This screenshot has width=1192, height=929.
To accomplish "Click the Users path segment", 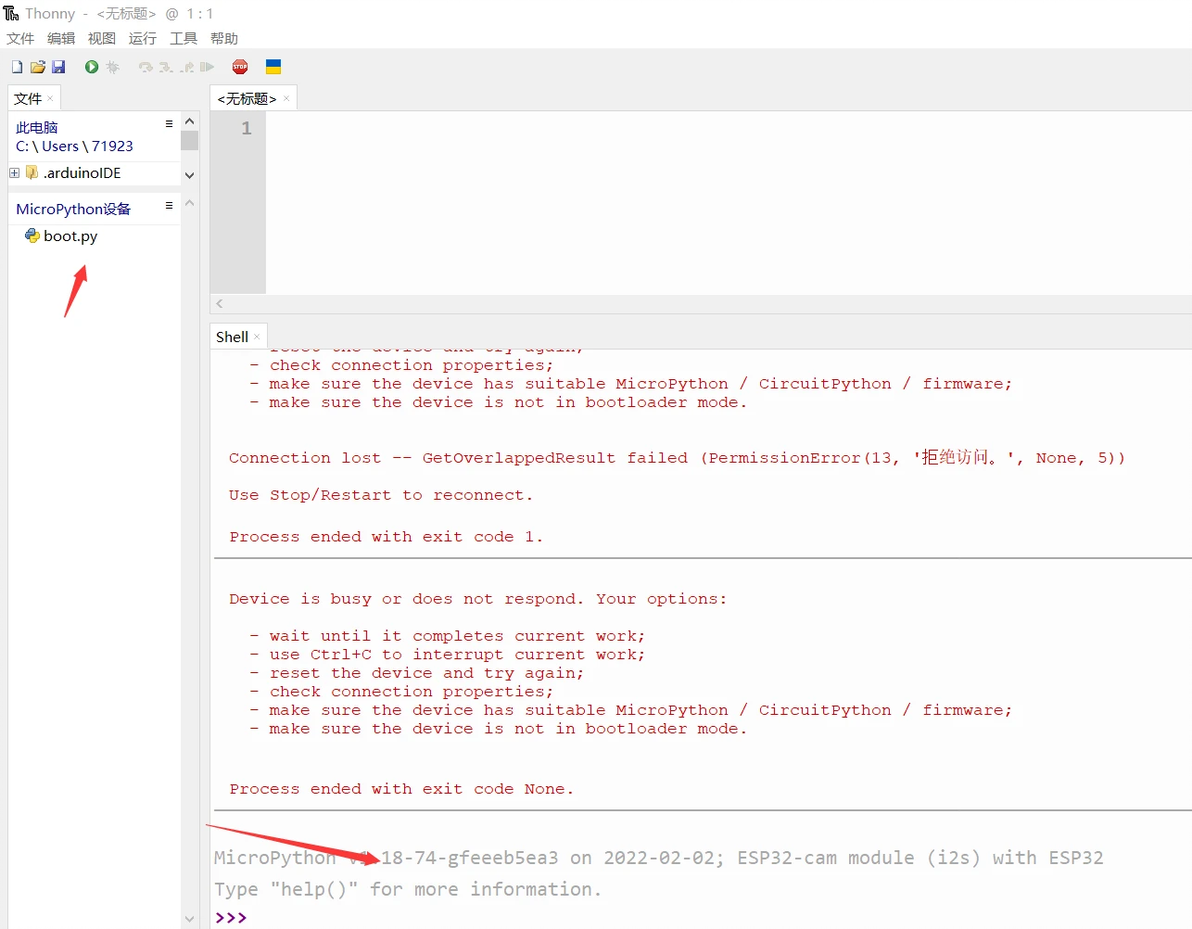I will coord(60,146).
